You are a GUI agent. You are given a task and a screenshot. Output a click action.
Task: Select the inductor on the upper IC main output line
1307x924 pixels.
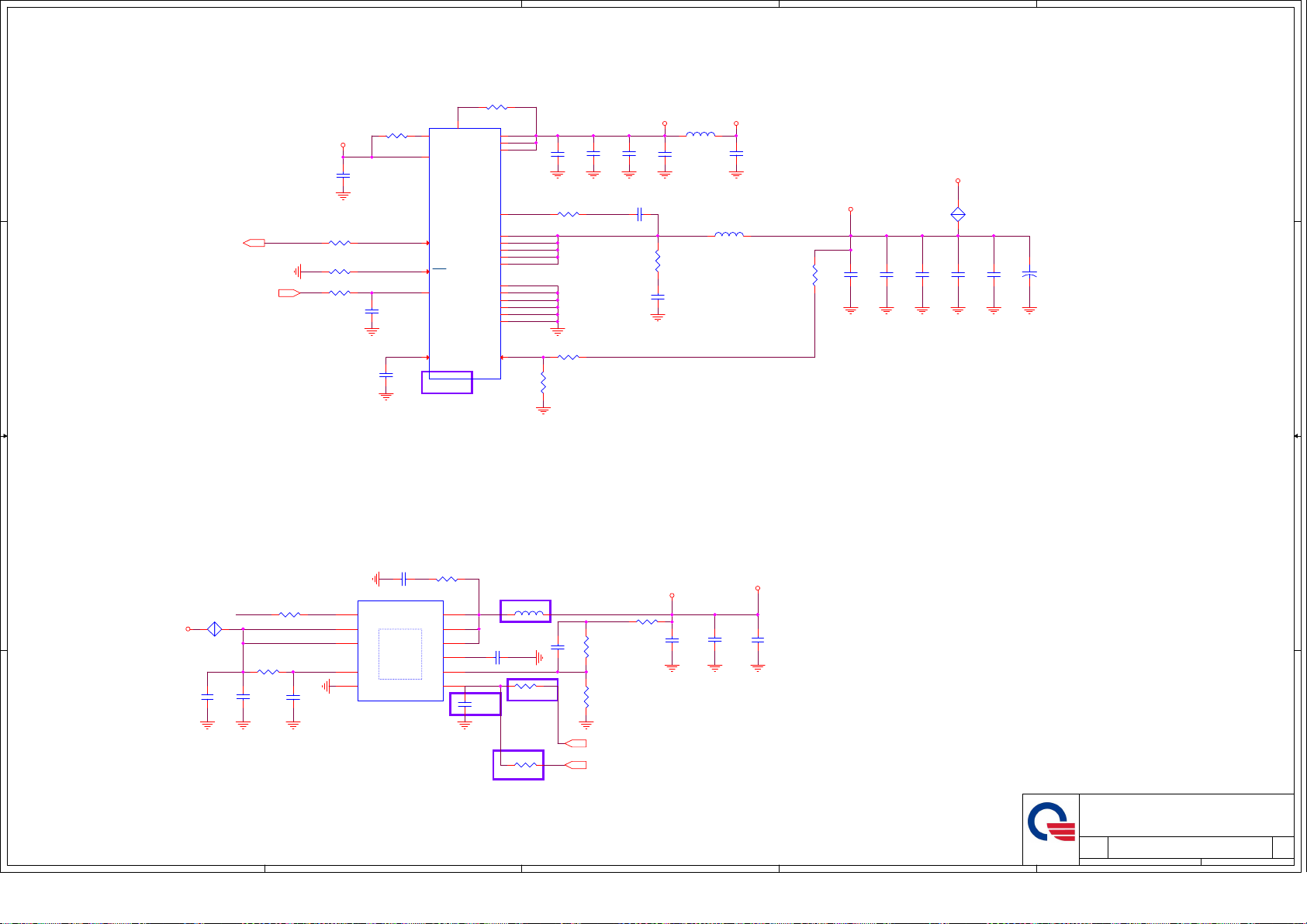(729, 234)
